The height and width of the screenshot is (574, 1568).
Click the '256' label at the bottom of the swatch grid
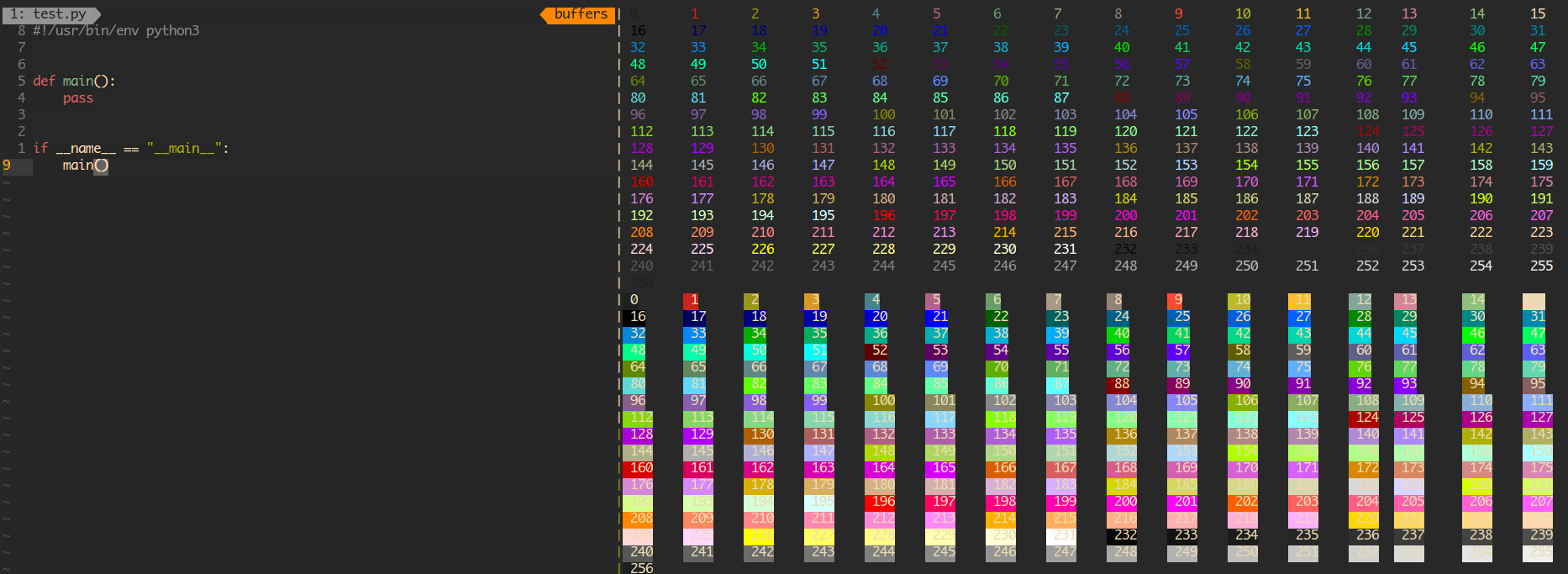coord(641,568)
